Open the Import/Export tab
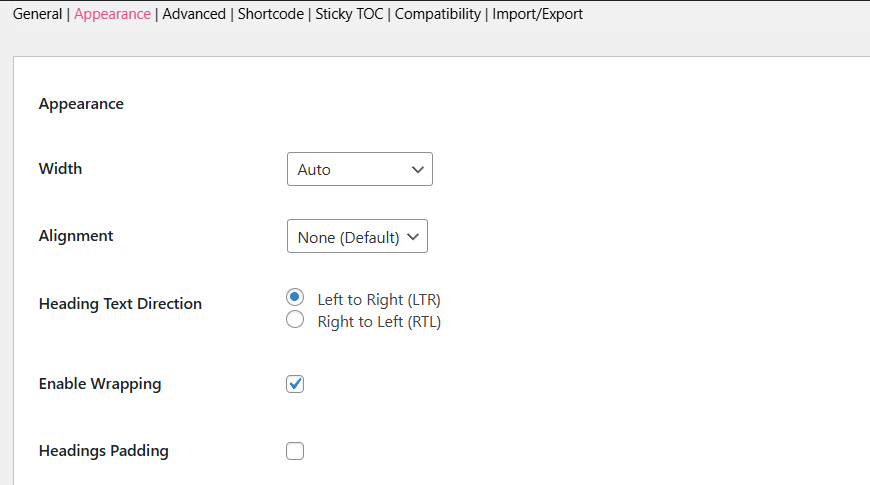This screenshot has height=485, width=870. point(537,14)
